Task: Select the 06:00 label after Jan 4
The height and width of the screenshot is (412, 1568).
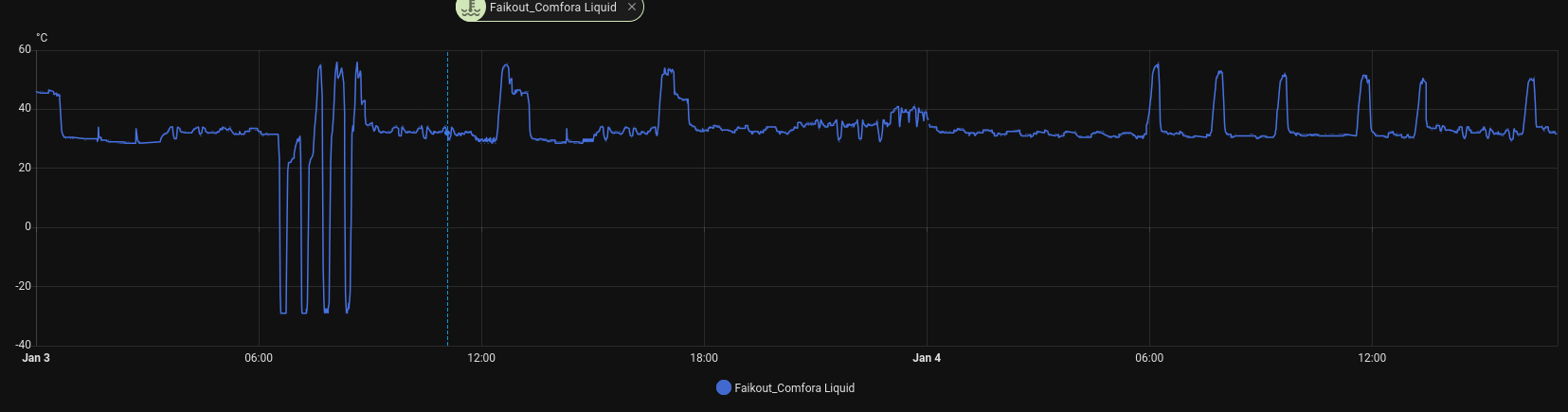Action: click(1149, 358)
